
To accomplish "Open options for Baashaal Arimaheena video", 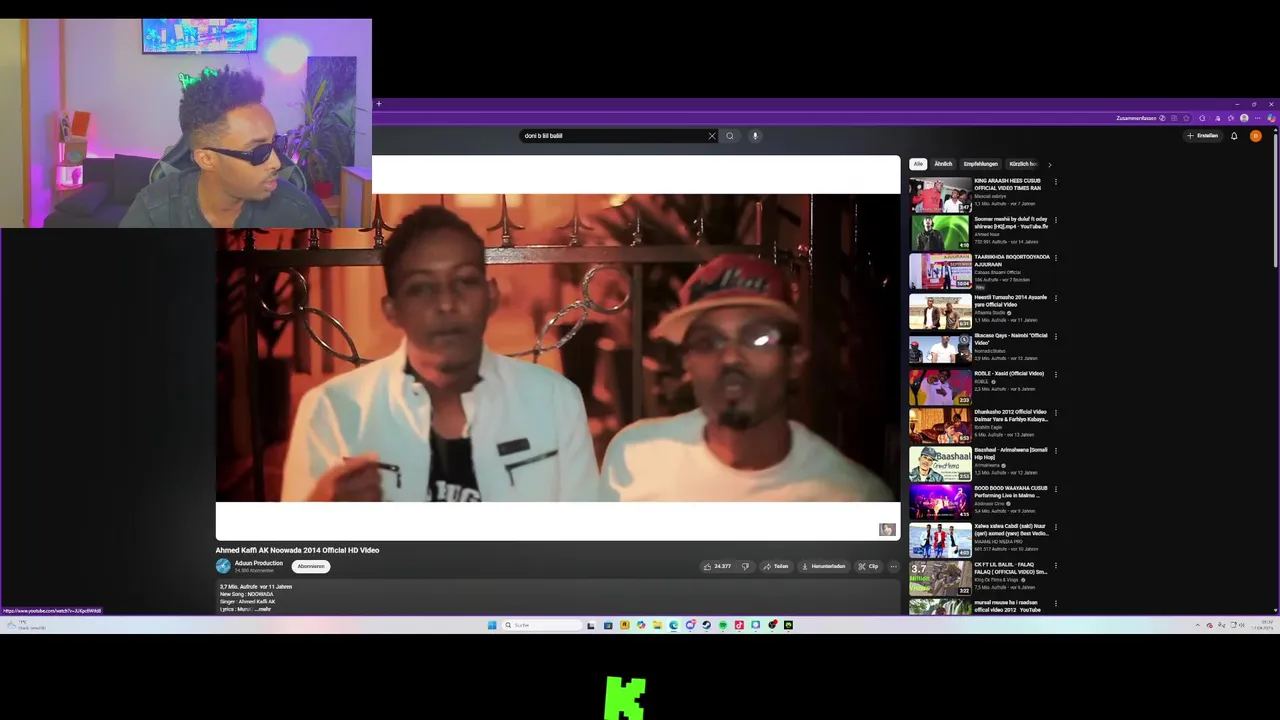I will tap(1056, 451).
